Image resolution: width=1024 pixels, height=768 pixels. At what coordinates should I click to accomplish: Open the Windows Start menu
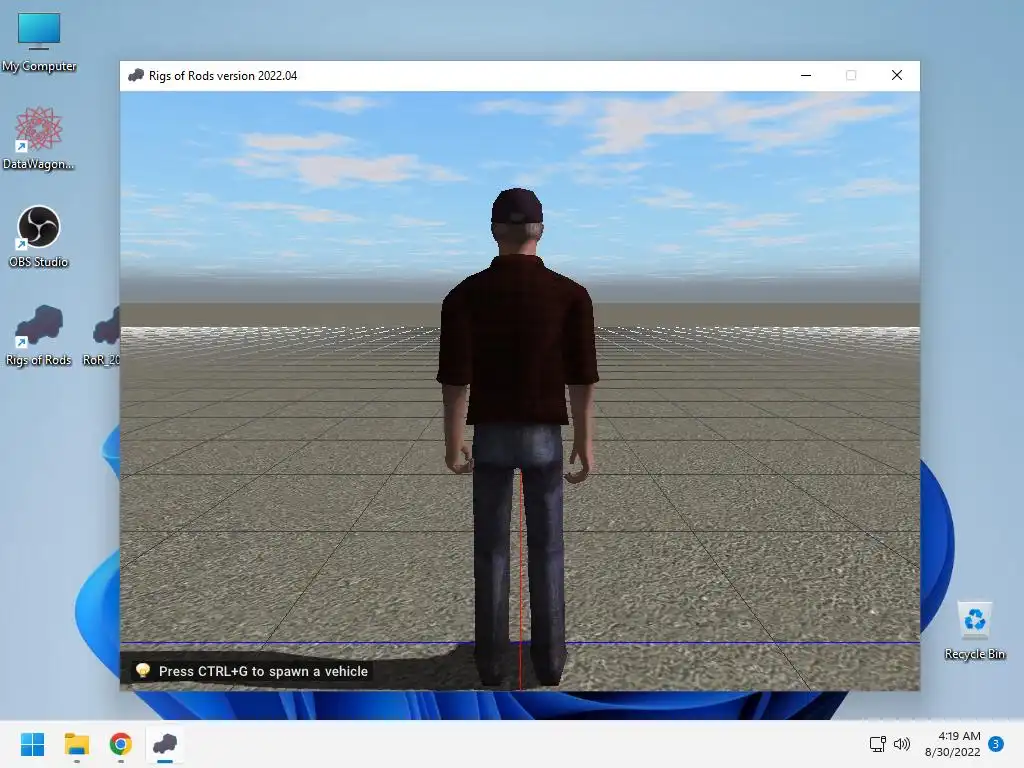[x=32, y=744]
